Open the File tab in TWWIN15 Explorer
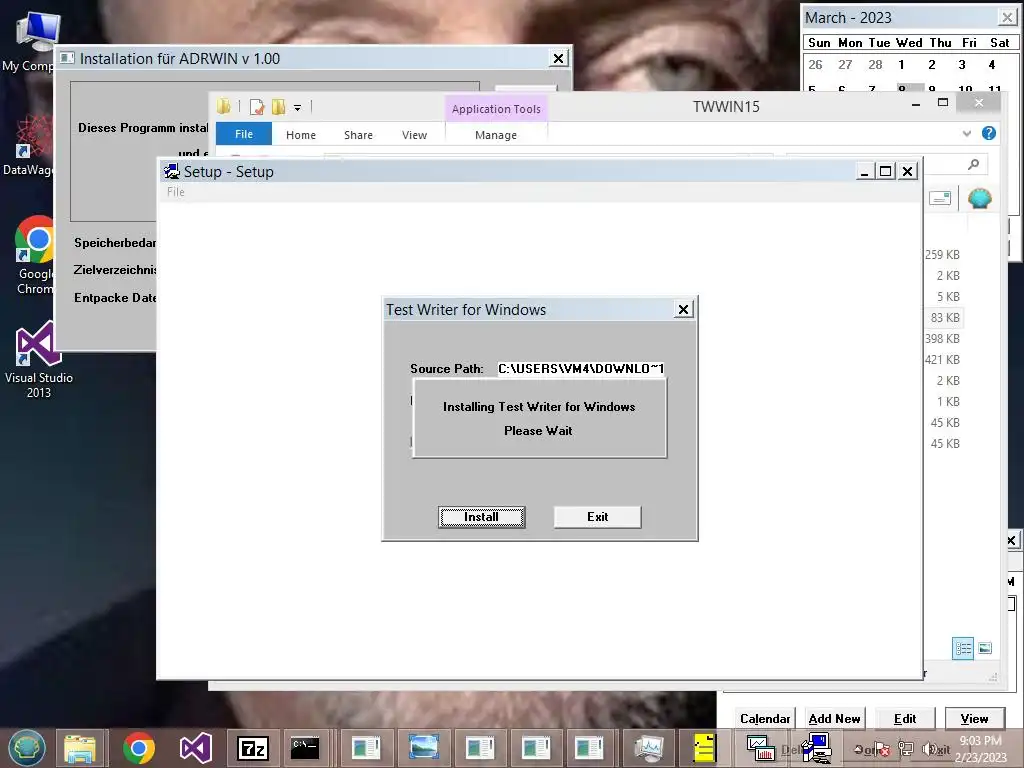Image resolution: width=1024 pixels, height=768 pixels. point(244,134)
